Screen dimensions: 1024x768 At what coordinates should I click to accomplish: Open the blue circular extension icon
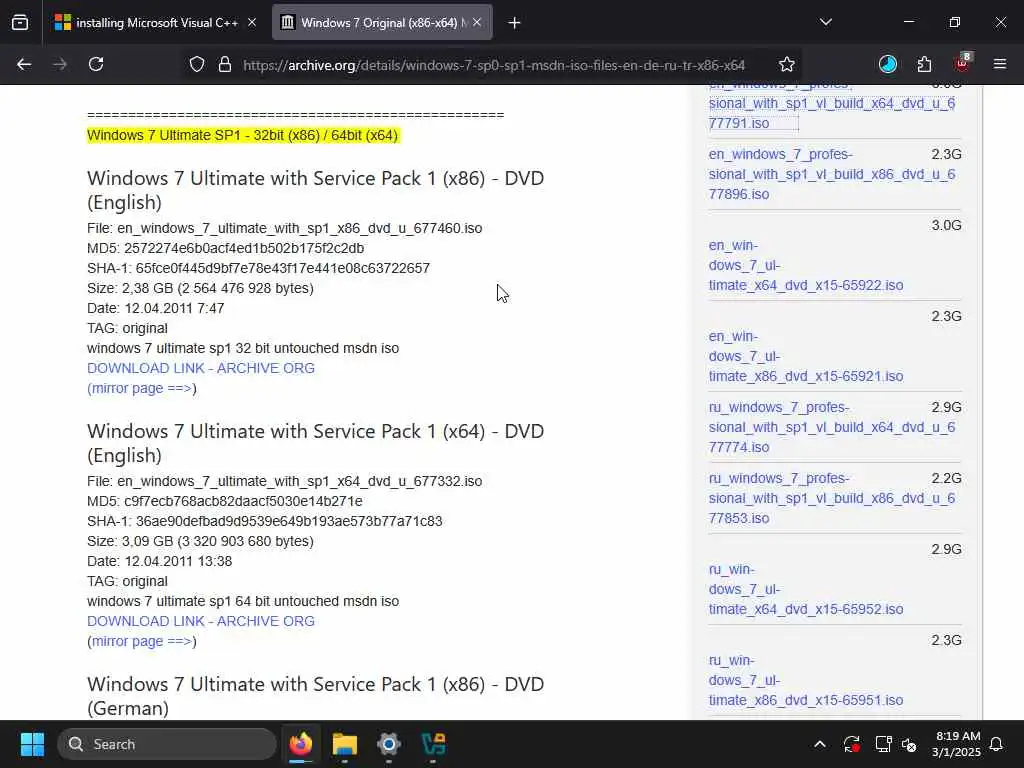pos(888,64)
